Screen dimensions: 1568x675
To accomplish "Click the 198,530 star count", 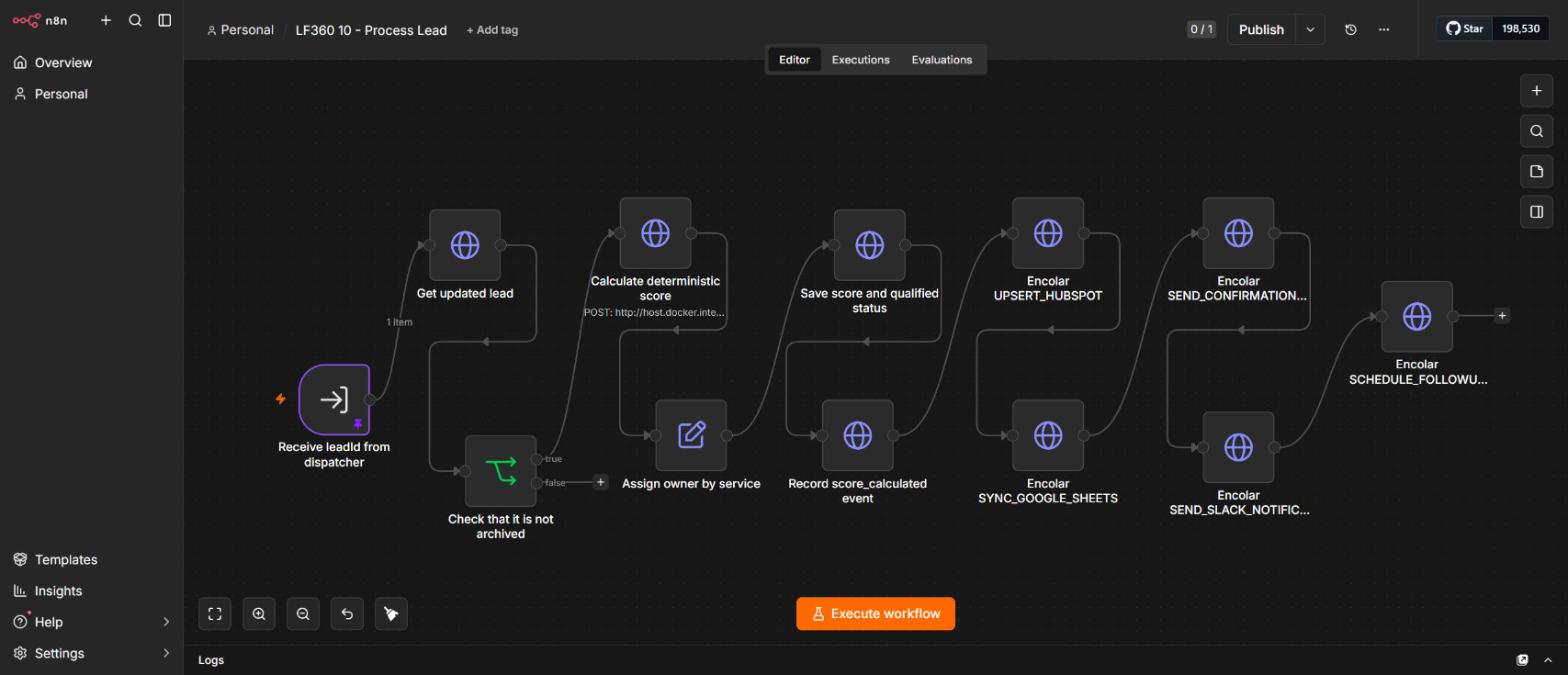I will (1520, 29).
